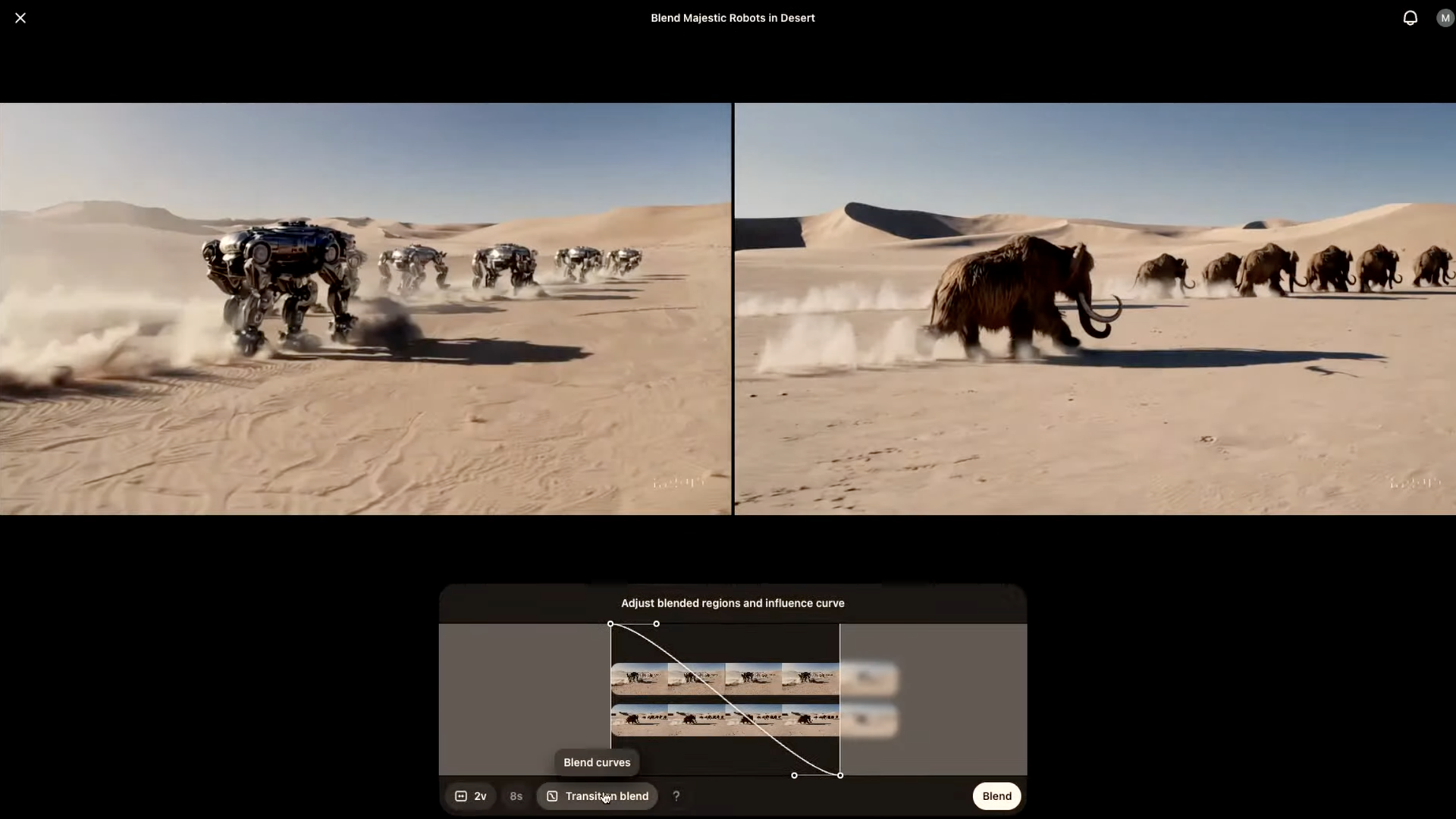1456x819 pixels.
Task: Select the bottom-right curve endpoint handle
Action: click(841, 775)
